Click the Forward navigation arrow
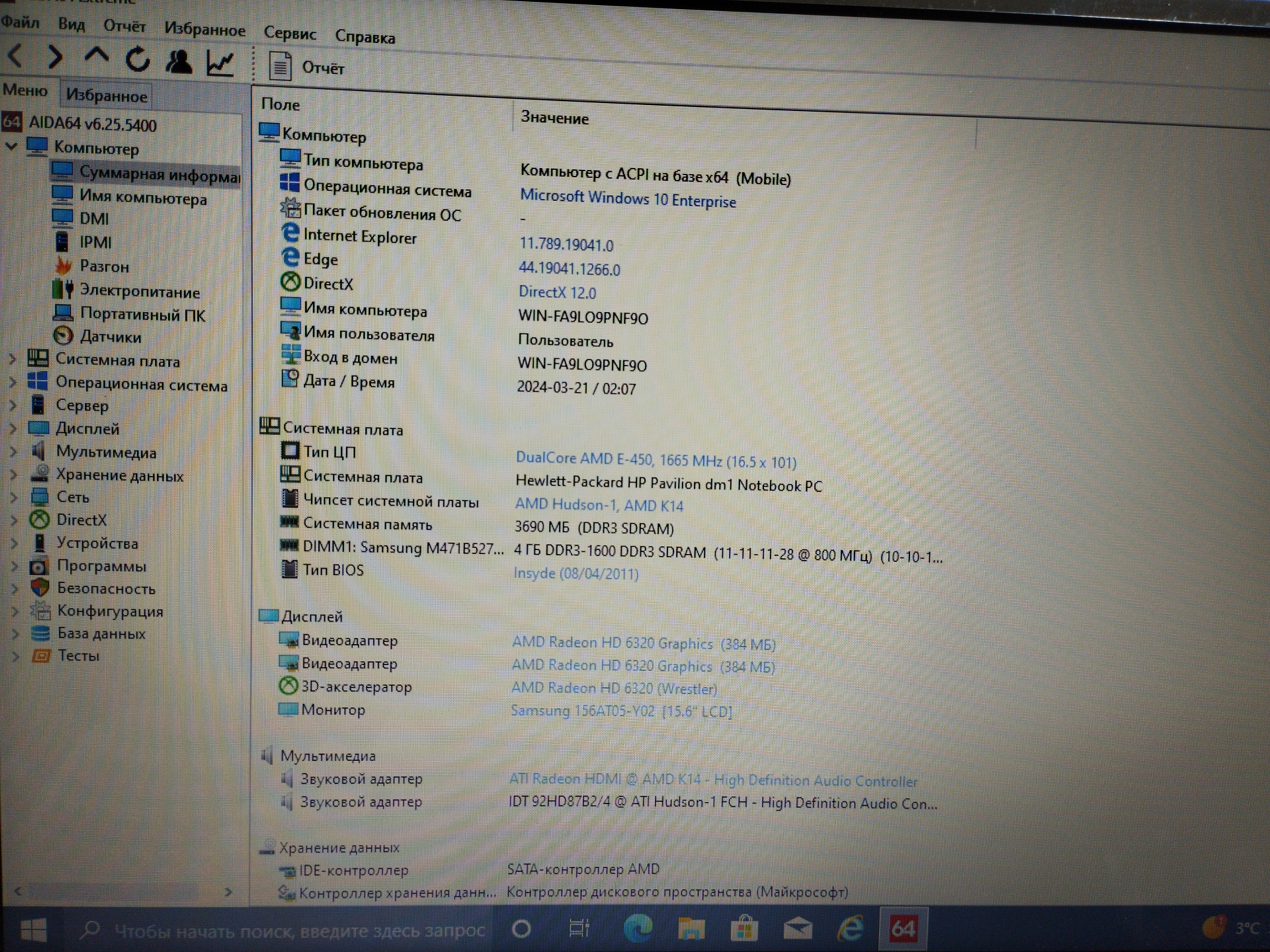This screenshot has width=1270, height=952. coord(56,58)
